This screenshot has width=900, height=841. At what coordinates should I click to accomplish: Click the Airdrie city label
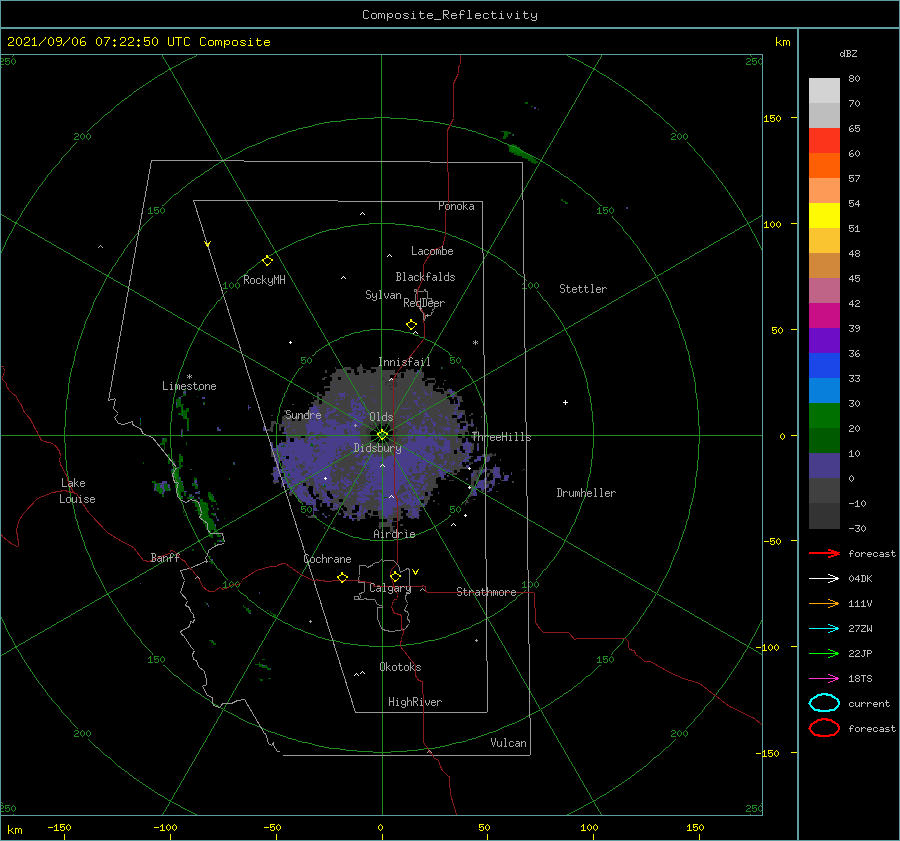point(394,534)
